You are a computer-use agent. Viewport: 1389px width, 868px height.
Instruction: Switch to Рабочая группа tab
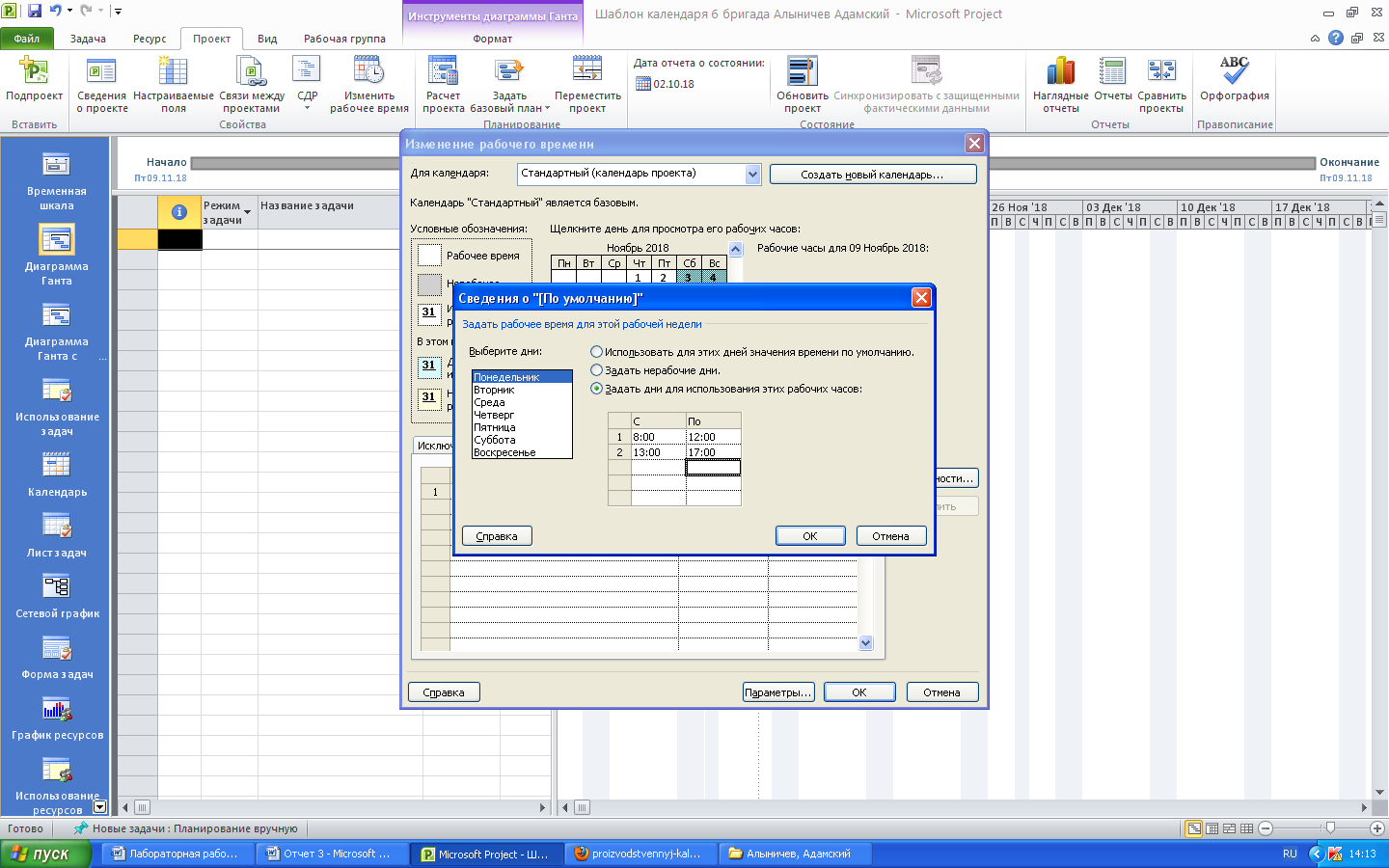[x=344, y=39]
